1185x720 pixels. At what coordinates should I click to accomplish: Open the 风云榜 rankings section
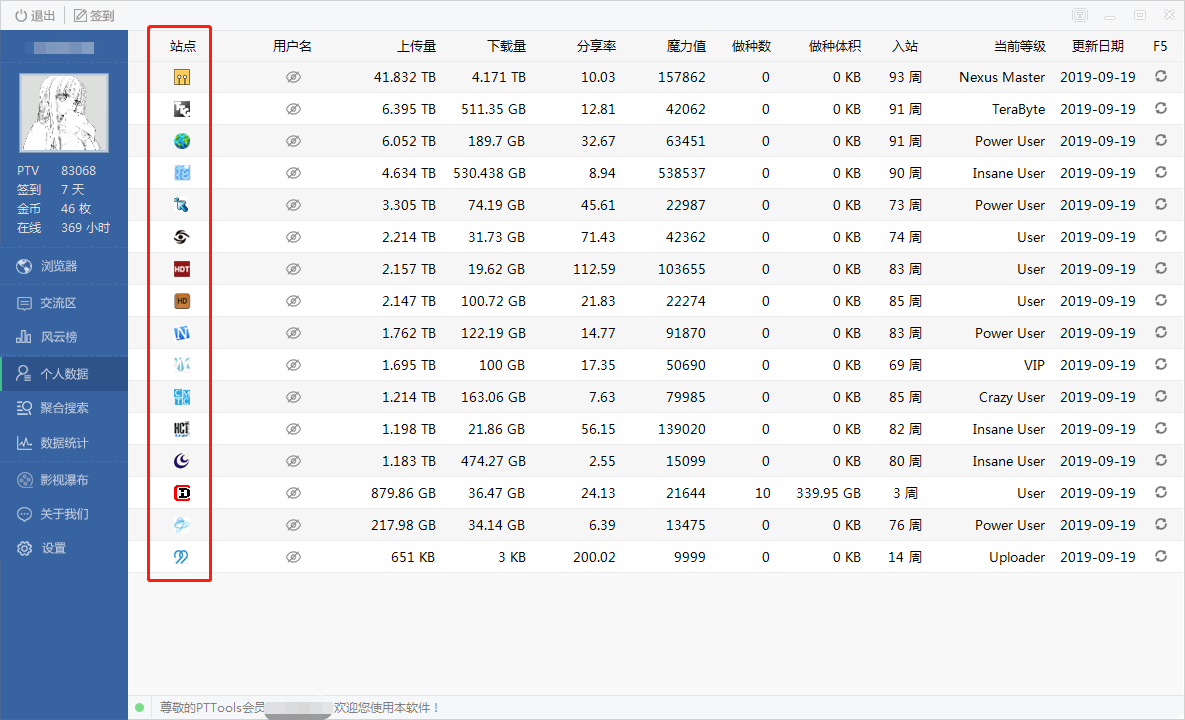point(63,337)
